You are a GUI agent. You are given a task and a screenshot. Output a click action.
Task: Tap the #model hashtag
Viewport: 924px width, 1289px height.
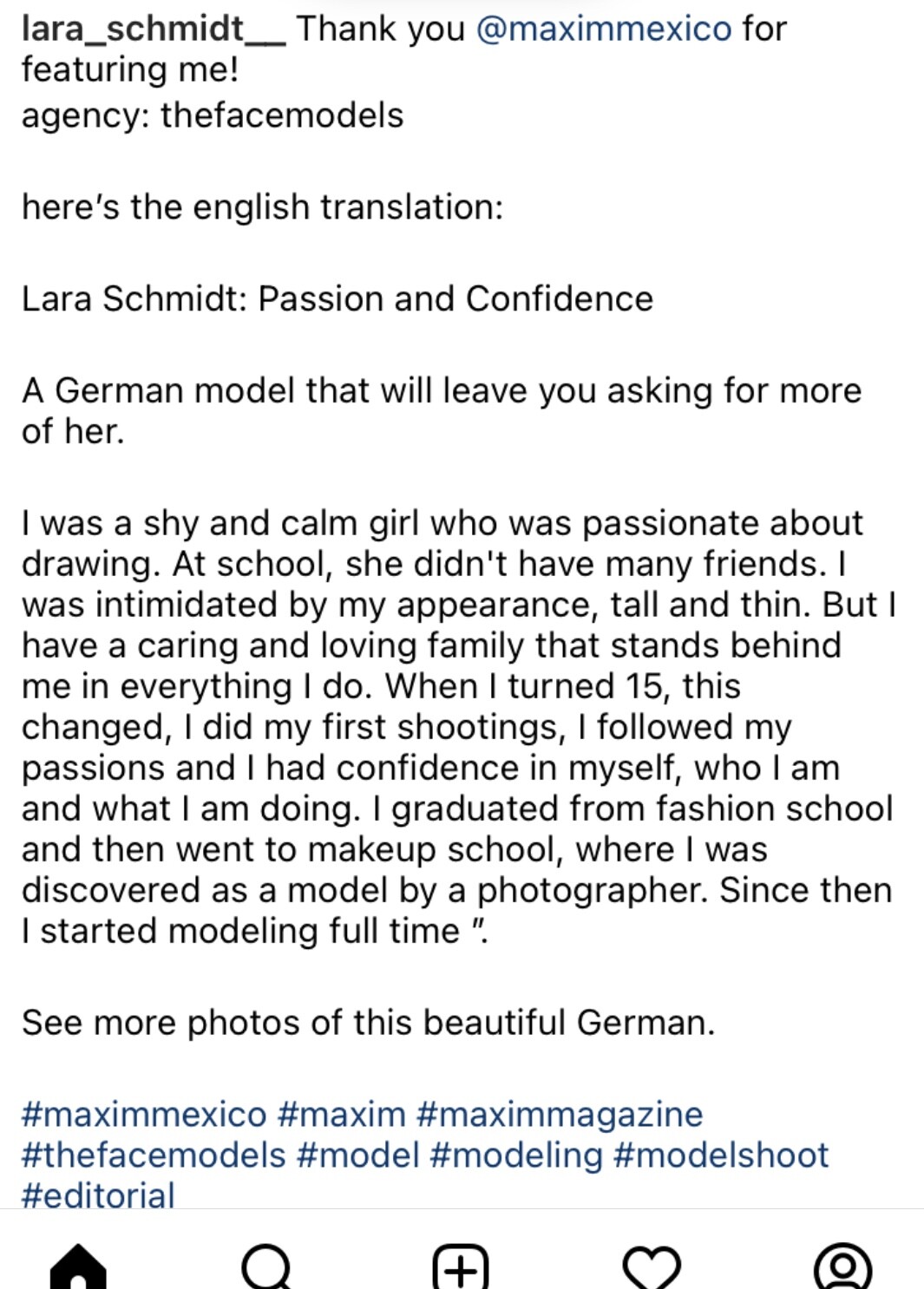click(x=358, y=1155)
